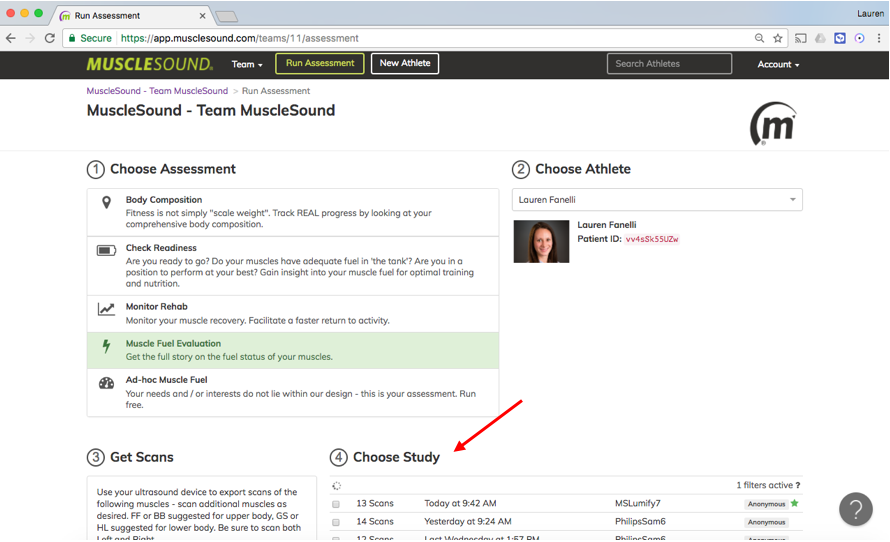Bookmark page with the star icon
The height and width of the screenshot is (542, 890).
coord(778,38)
